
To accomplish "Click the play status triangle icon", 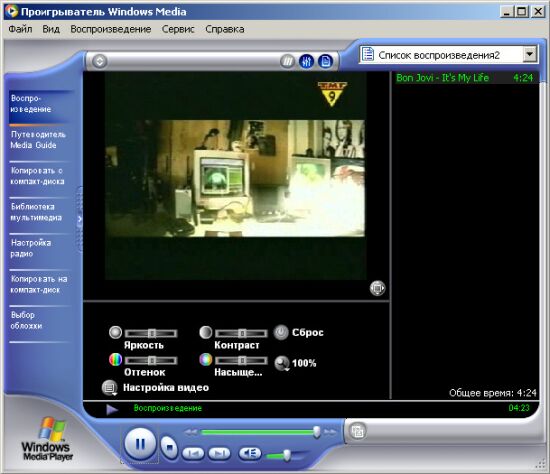I will pos(112,409).
